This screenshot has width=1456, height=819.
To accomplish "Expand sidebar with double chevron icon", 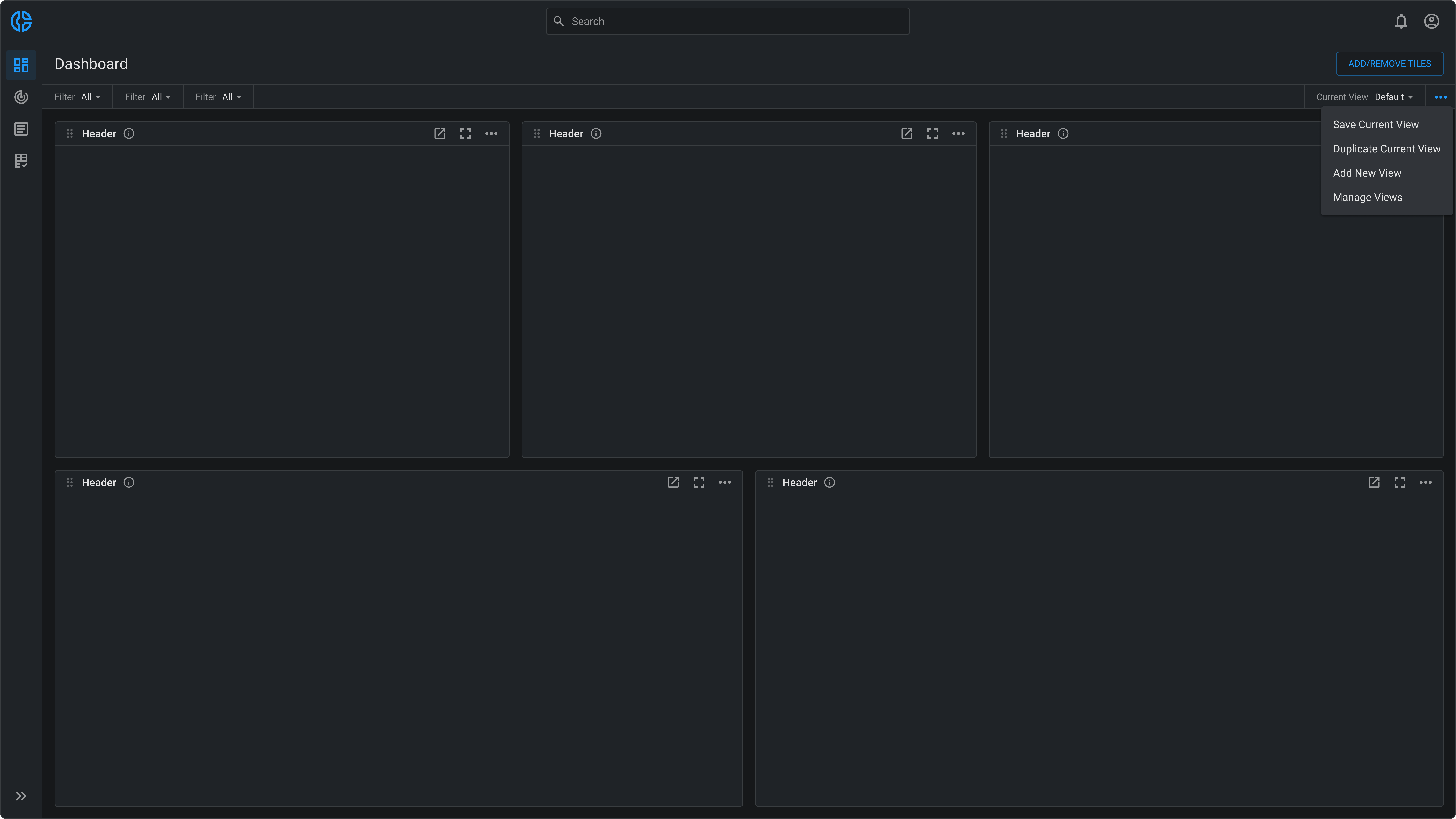I will point(21,796).
